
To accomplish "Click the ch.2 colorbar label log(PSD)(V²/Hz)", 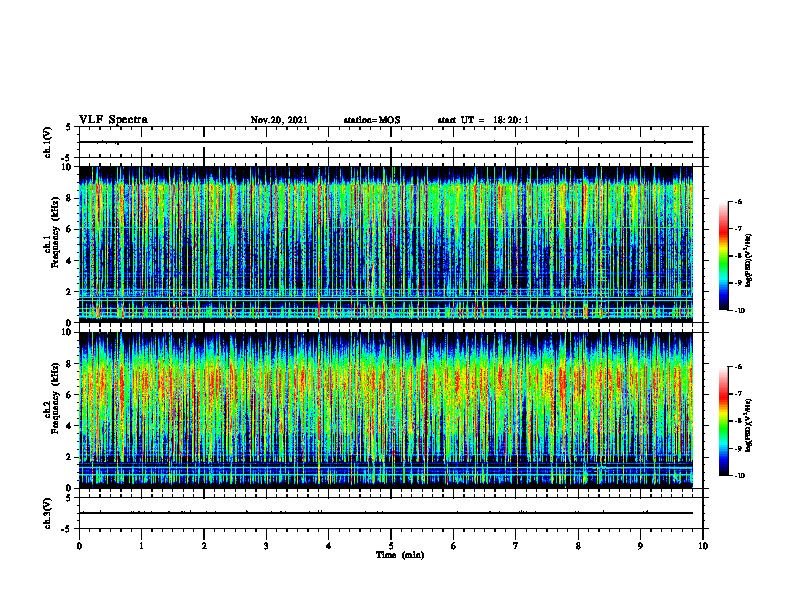I will pyautogui.click(x=749, y=425).
